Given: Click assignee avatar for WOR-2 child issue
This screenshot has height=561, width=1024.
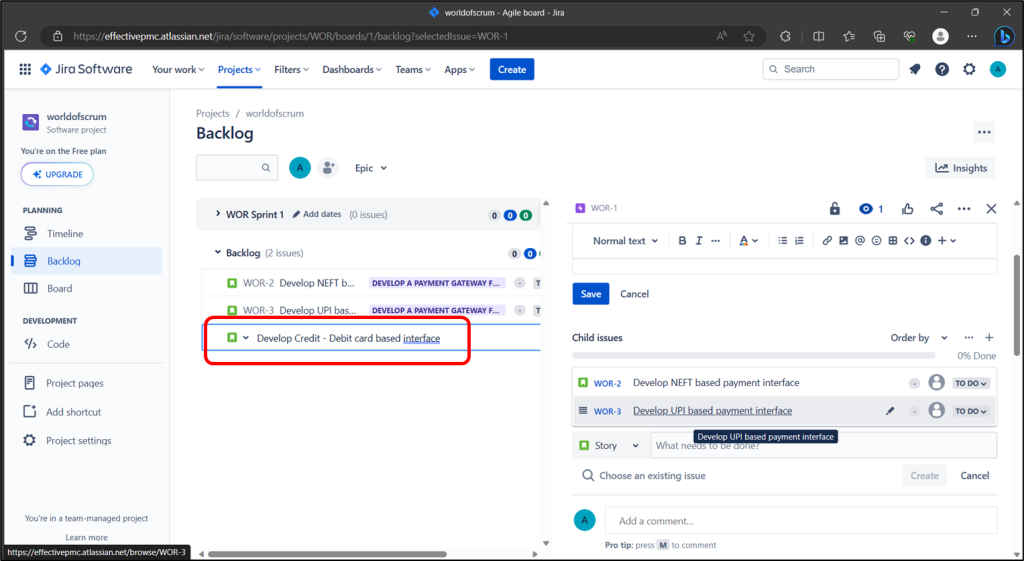Looking at the screenshot, I should [936, 383].
